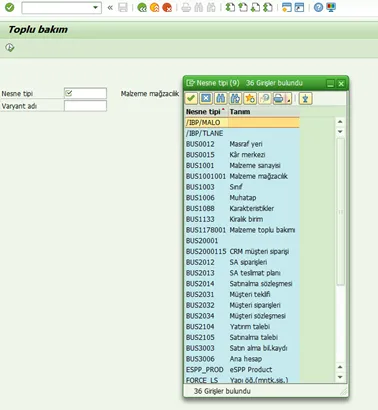Pick BUS1088 Karakteristikler entry
The image size is (378, 410).
point(242,208)
